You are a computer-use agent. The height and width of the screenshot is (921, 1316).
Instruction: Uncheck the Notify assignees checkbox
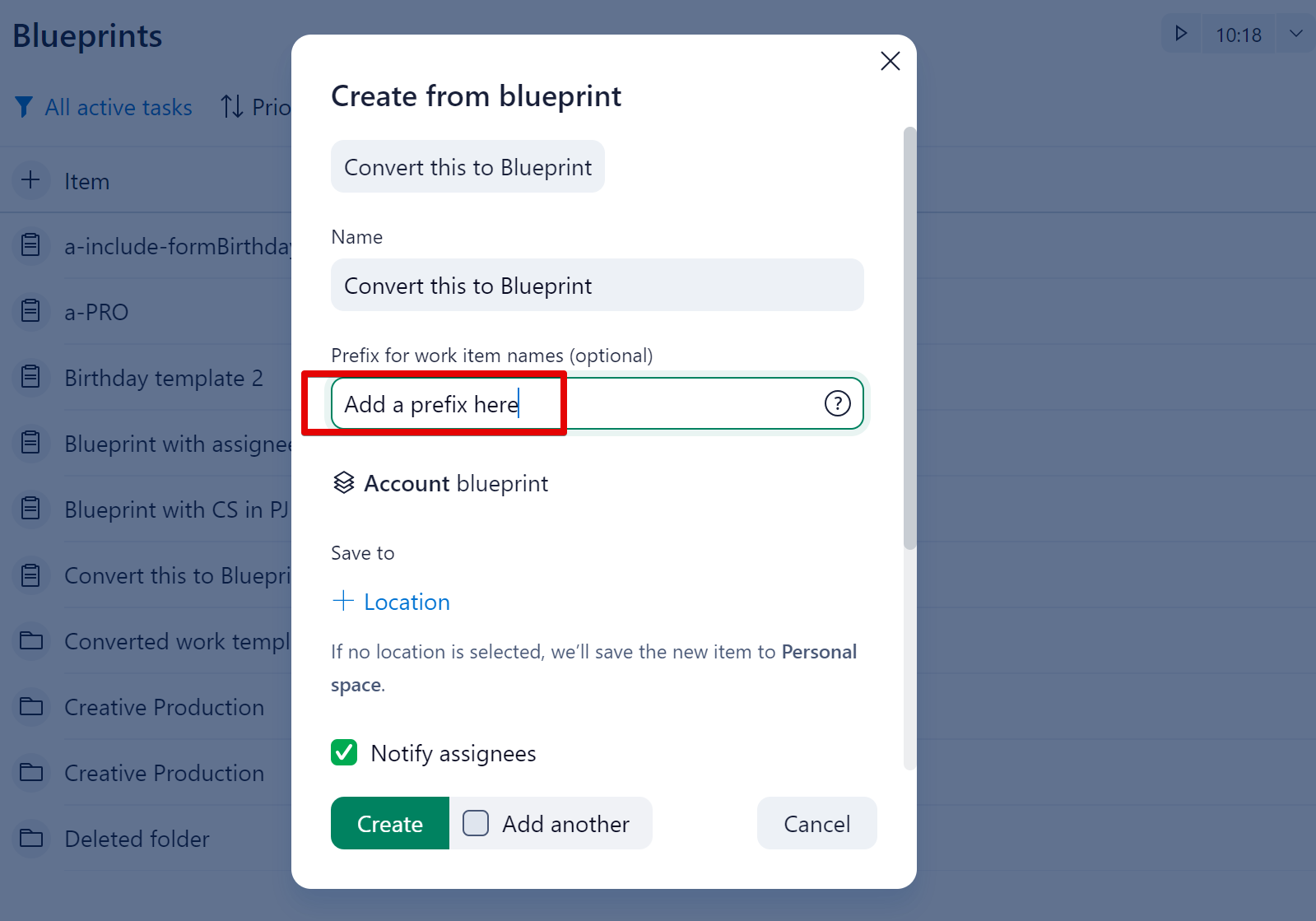[x=344, y=752]
